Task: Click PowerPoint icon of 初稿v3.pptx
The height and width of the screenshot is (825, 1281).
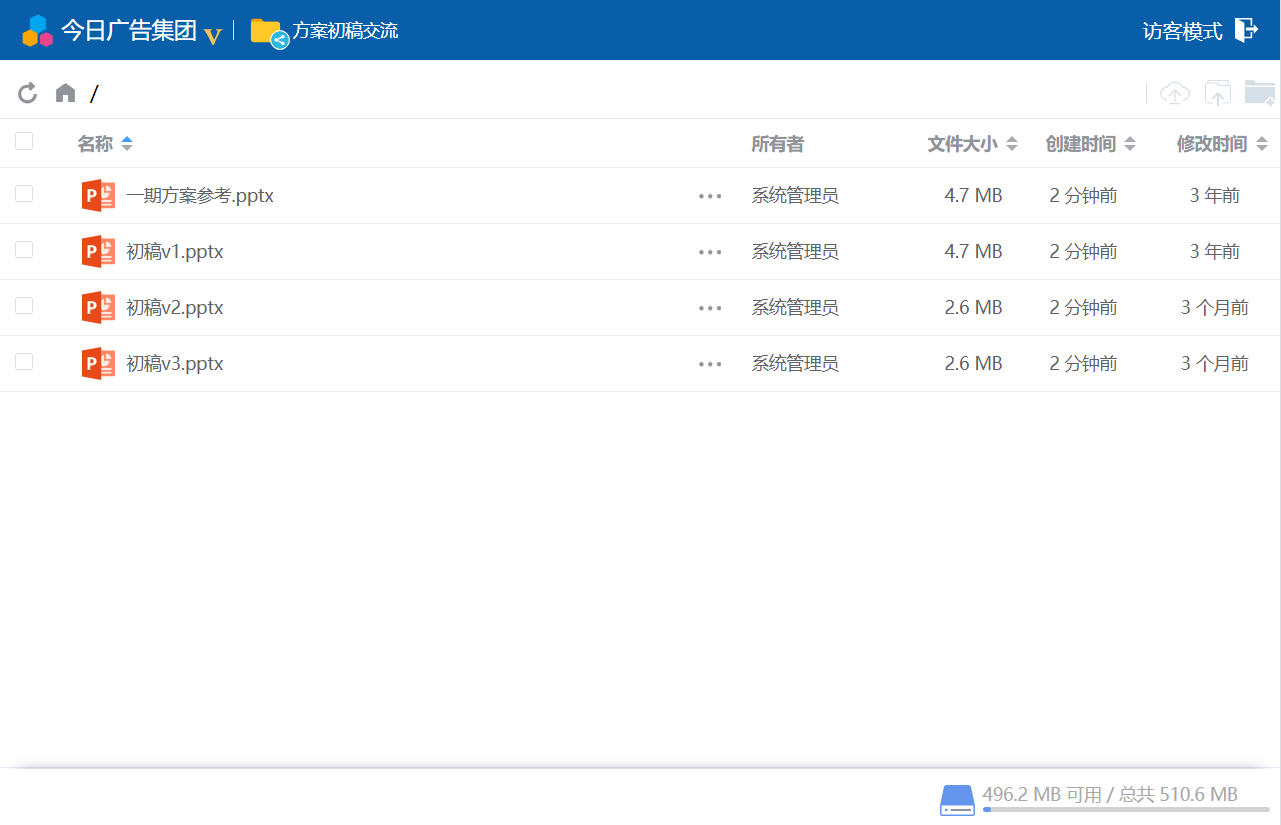Action: click(98, 363)
